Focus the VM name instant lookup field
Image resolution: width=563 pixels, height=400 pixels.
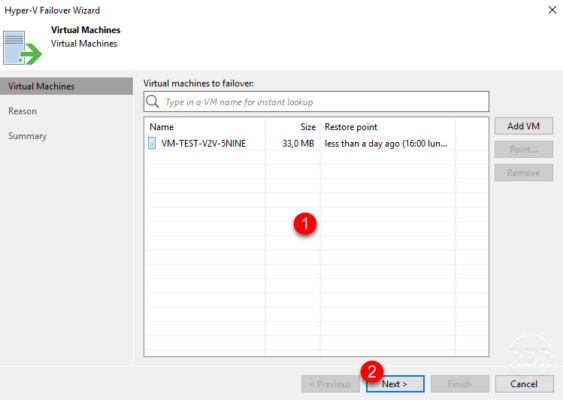click(x=316, y=102)
